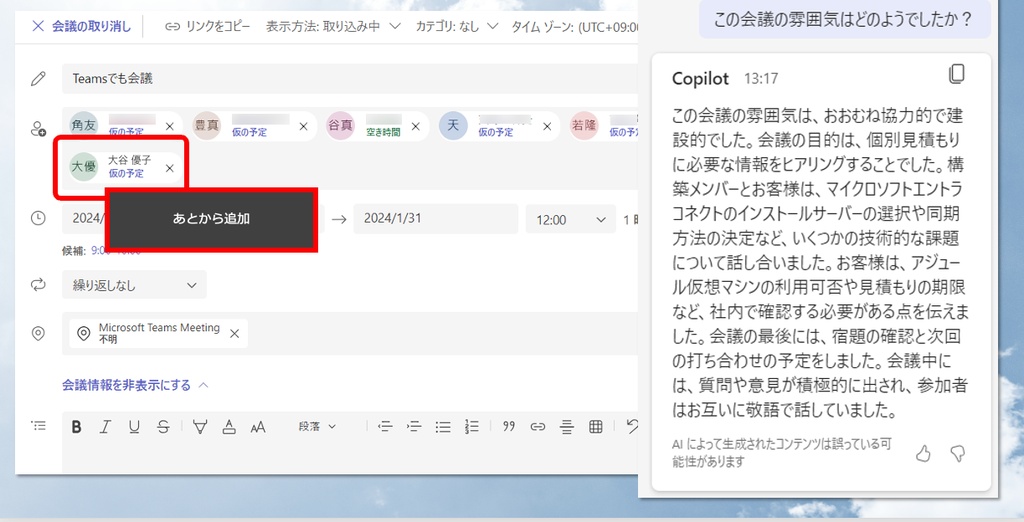Insert a bulleted list
The height and width of the screenshot is (522, 1024).
tap(443, 427)
